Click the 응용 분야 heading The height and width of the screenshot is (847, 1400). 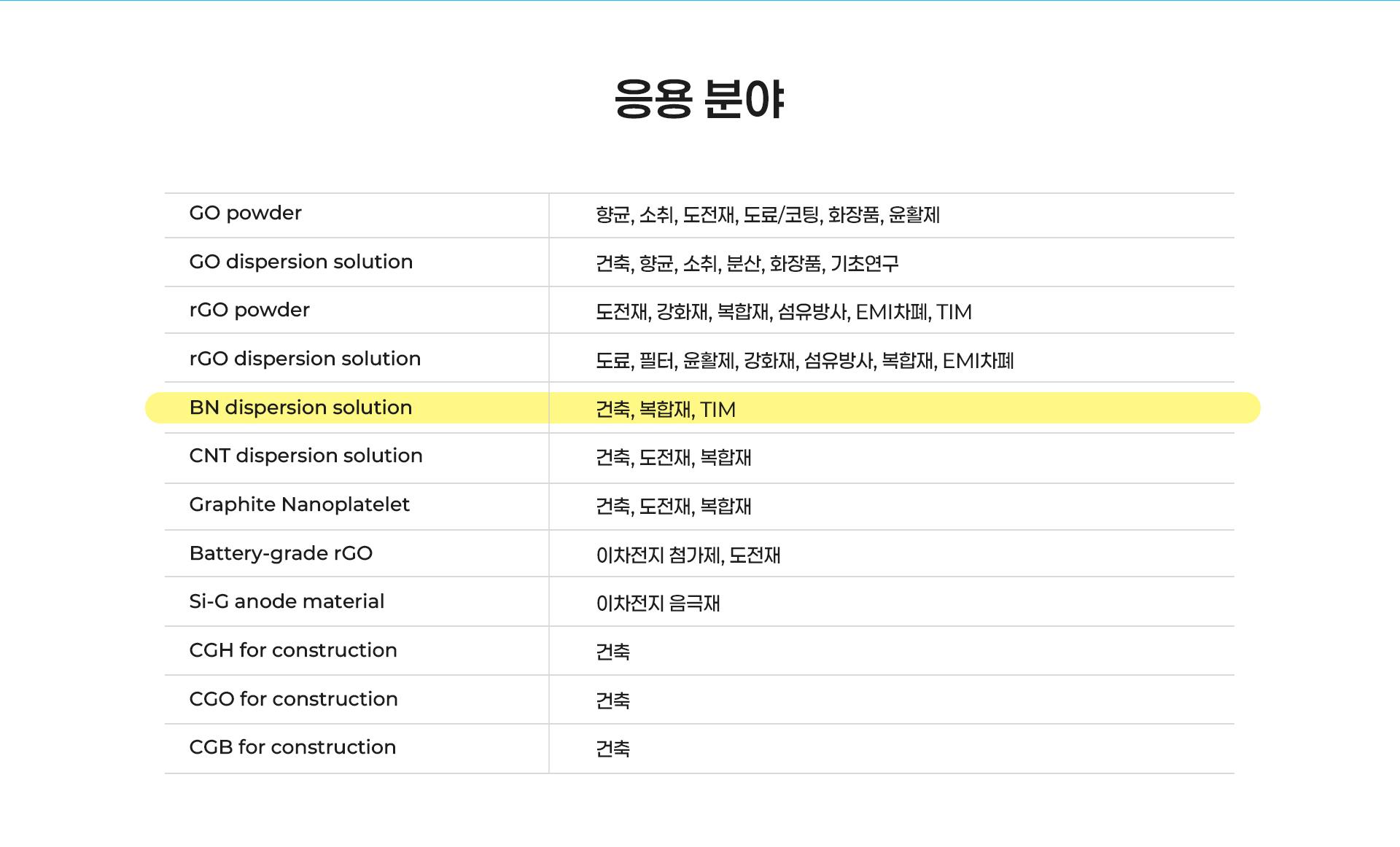click(x=699, y=98)
